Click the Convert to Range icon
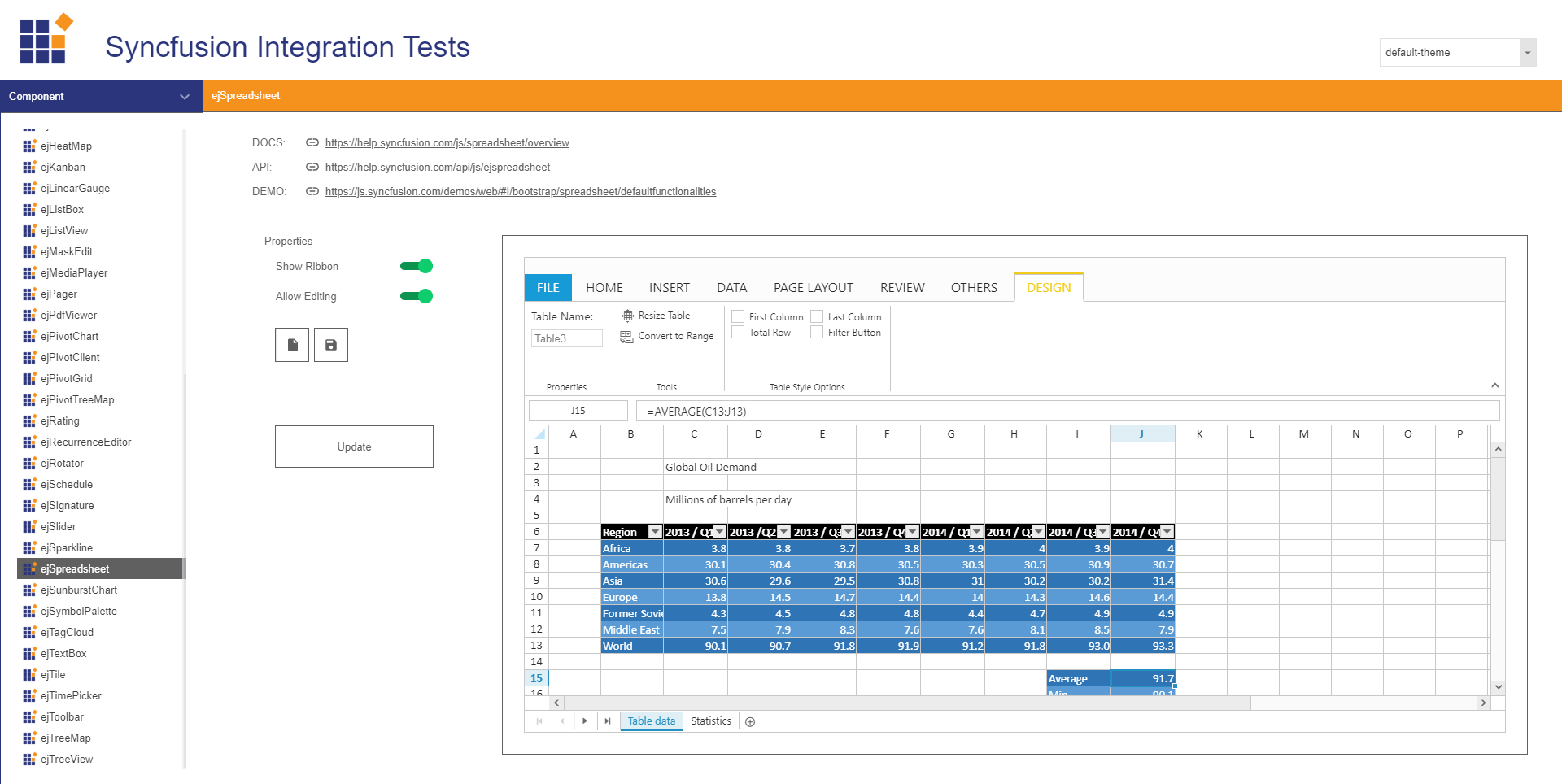1562x784 pixels. pyautogui.click(x=626, y=336)
